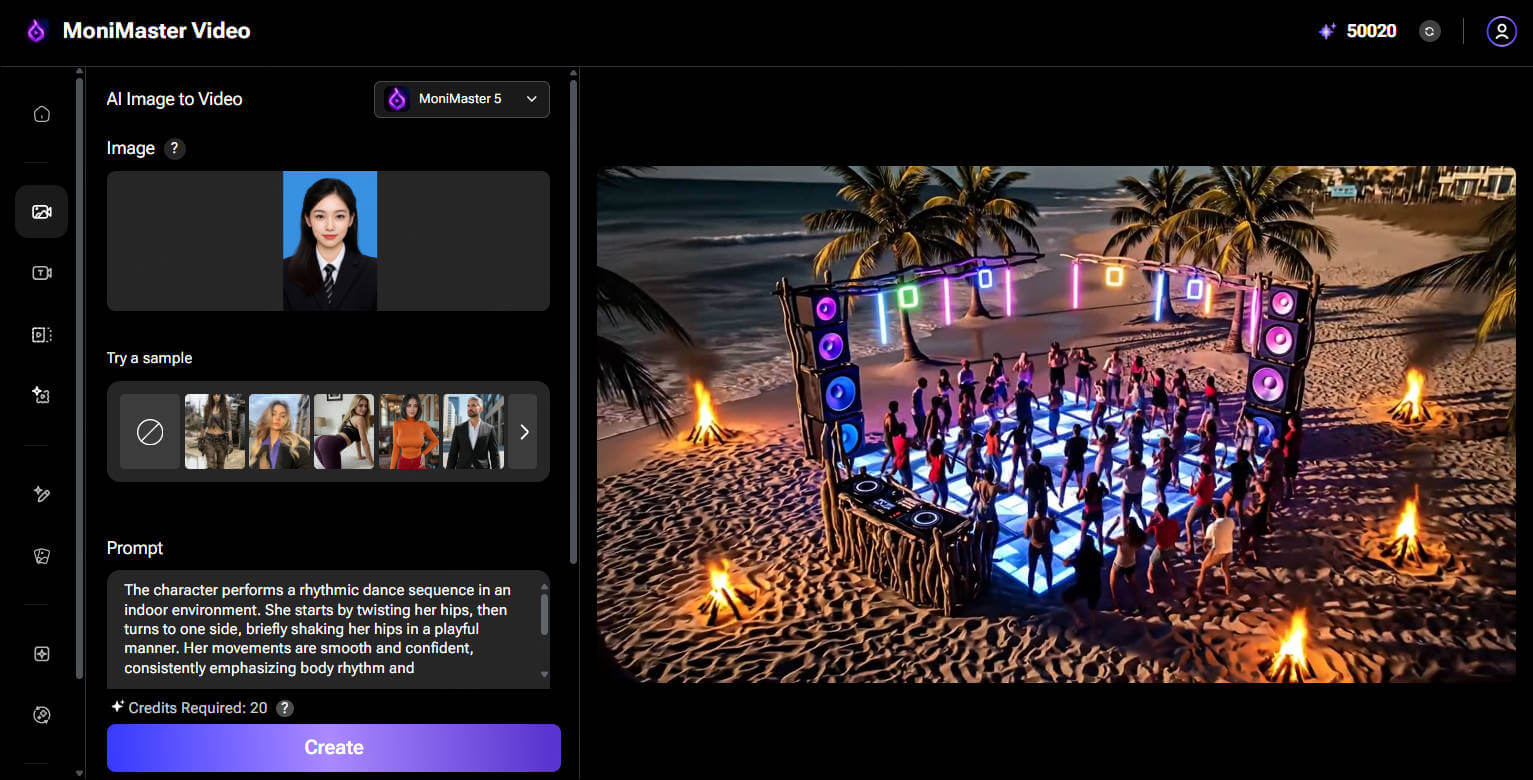Click the help icon beside Credits Required
Viewport: 1533px width, 780px height.
[x=285, y=708]
